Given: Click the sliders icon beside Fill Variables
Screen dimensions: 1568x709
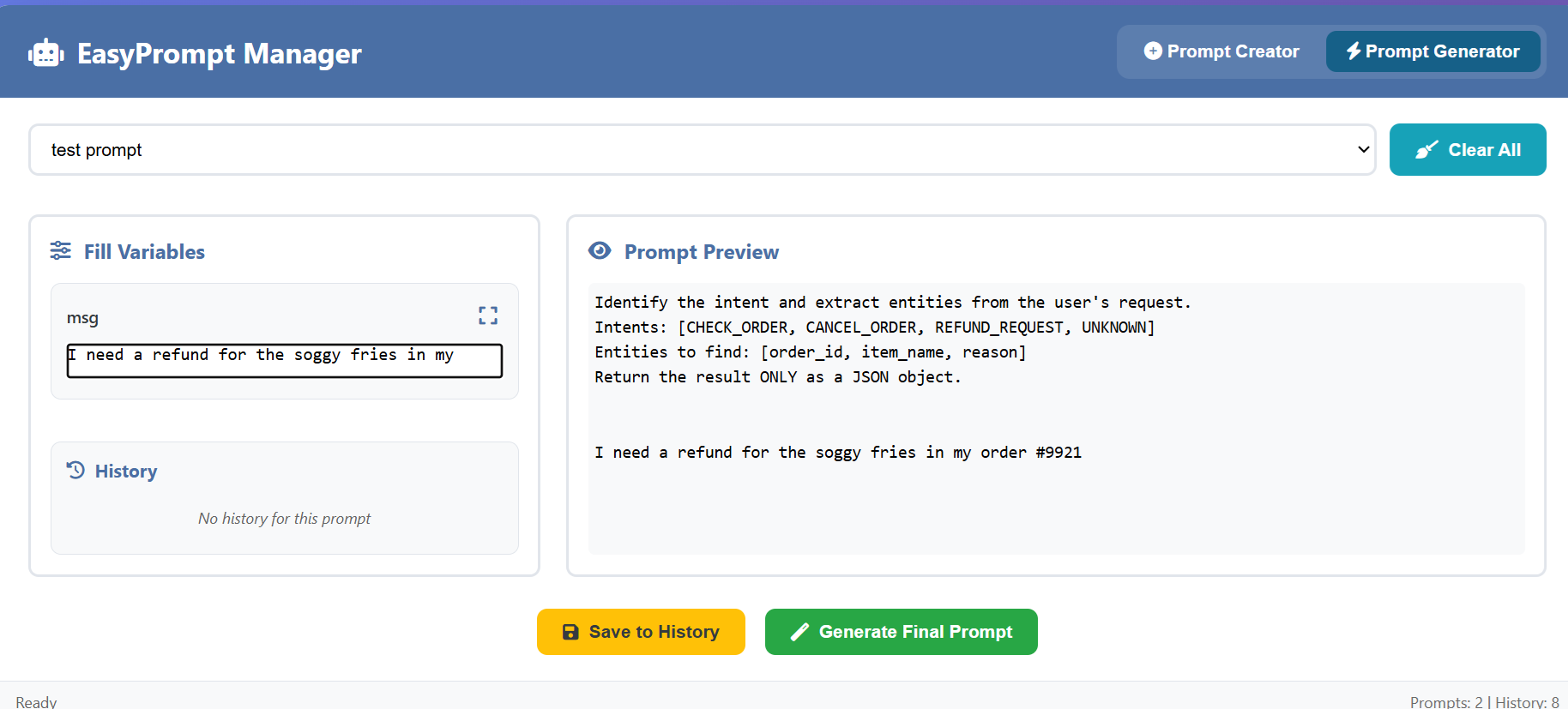Looking at the screenshot, I should coord(61,250).
